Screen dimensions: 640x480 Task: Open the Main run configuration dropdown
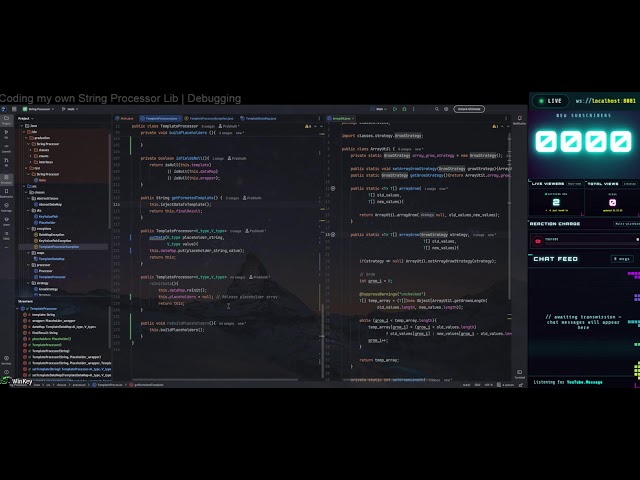(x=378, y=109)
